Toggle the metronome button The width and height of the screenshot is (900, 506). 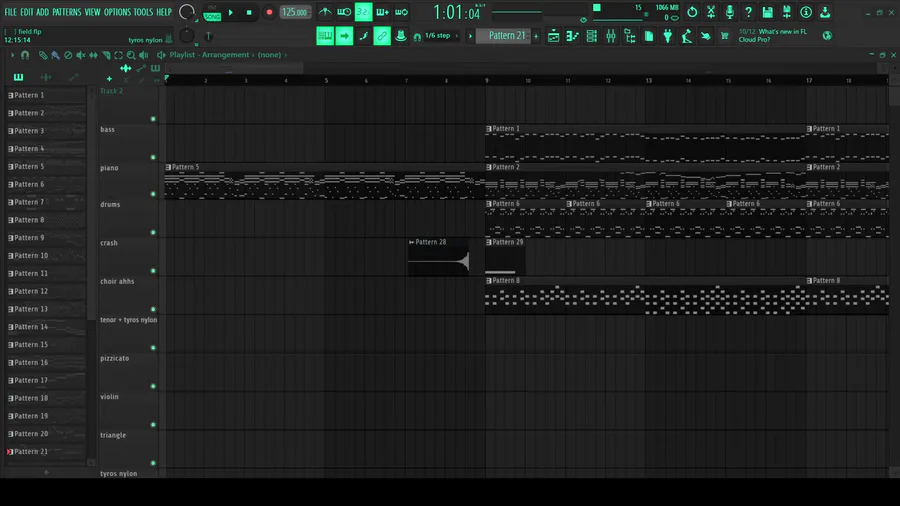[325, 12]
